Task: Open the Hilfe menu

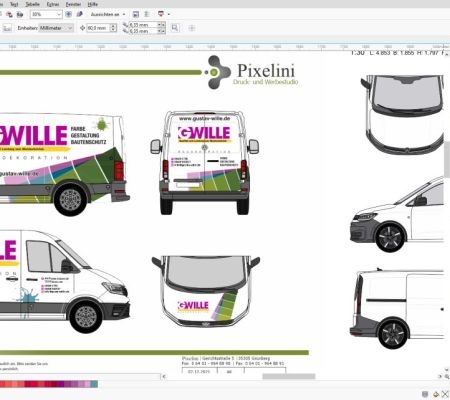Action: pos(92,4)
